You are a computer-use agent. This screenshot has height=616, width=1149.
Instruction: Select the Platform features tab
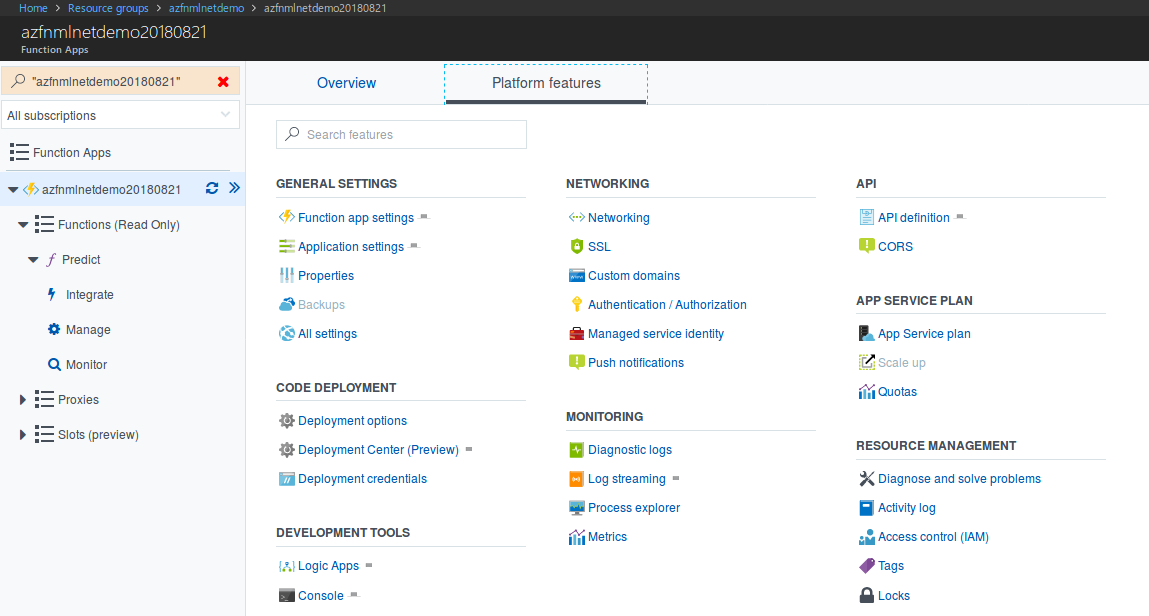click(x=546, y=83)
